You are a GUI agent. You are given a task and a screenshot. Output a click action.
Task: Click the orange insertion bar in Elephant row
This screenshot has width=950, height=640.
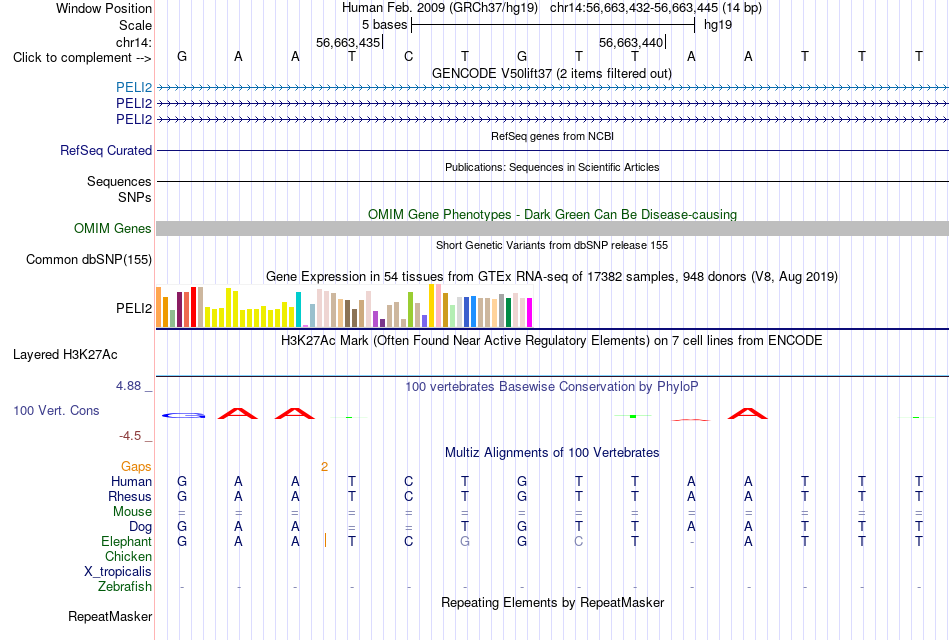point(325,540)
